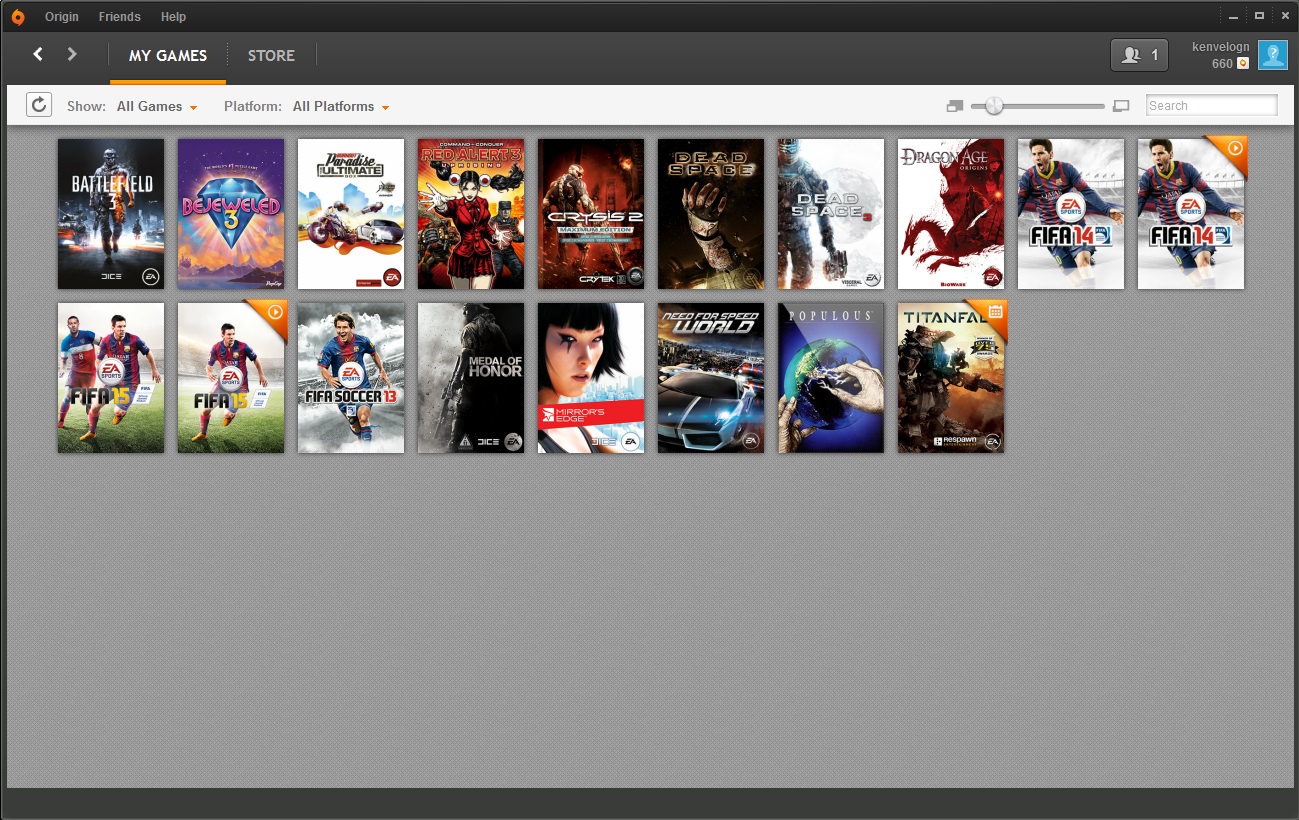The image size is (1299, 820).
Task: Switch to the STORE tab
Action: [x=271, y=56]
